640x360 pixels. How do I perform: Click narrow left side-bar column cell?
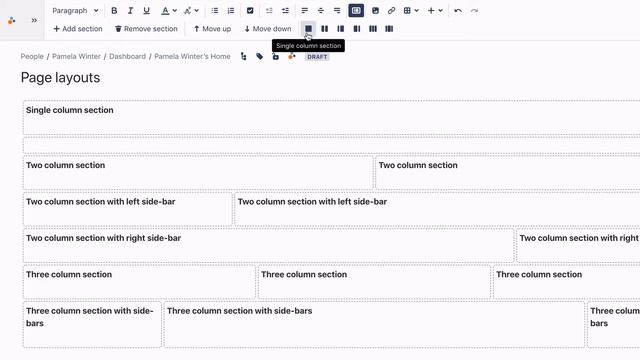coord(127,209)
